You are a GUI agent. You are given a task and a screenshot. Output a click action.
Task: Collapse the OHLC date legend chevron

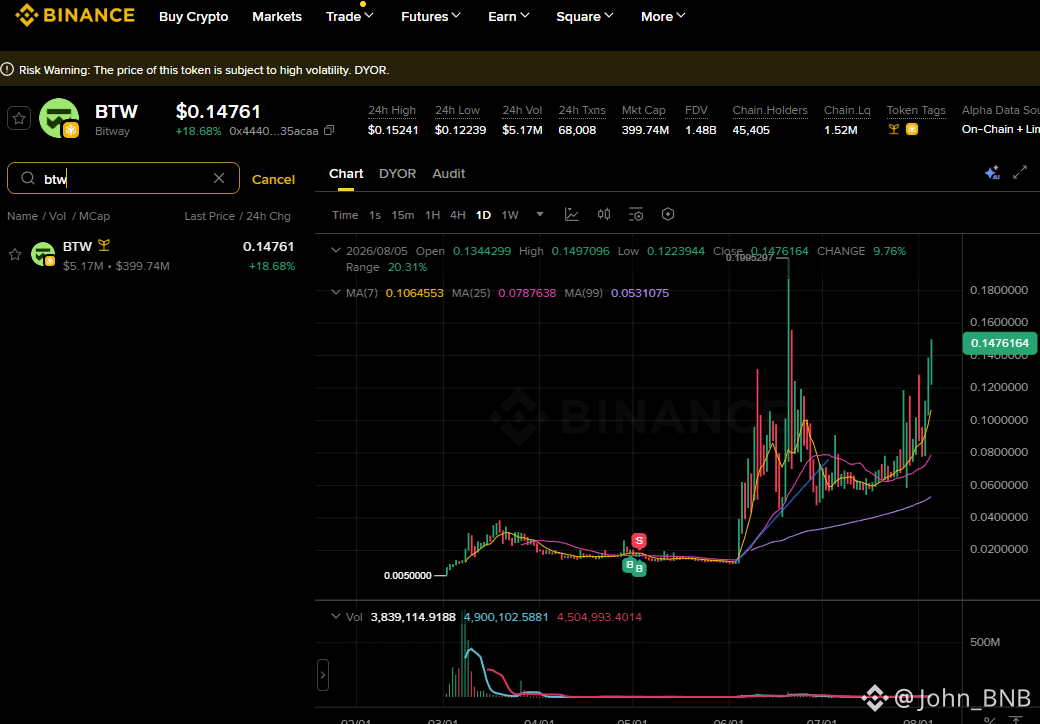pos(336,251)
